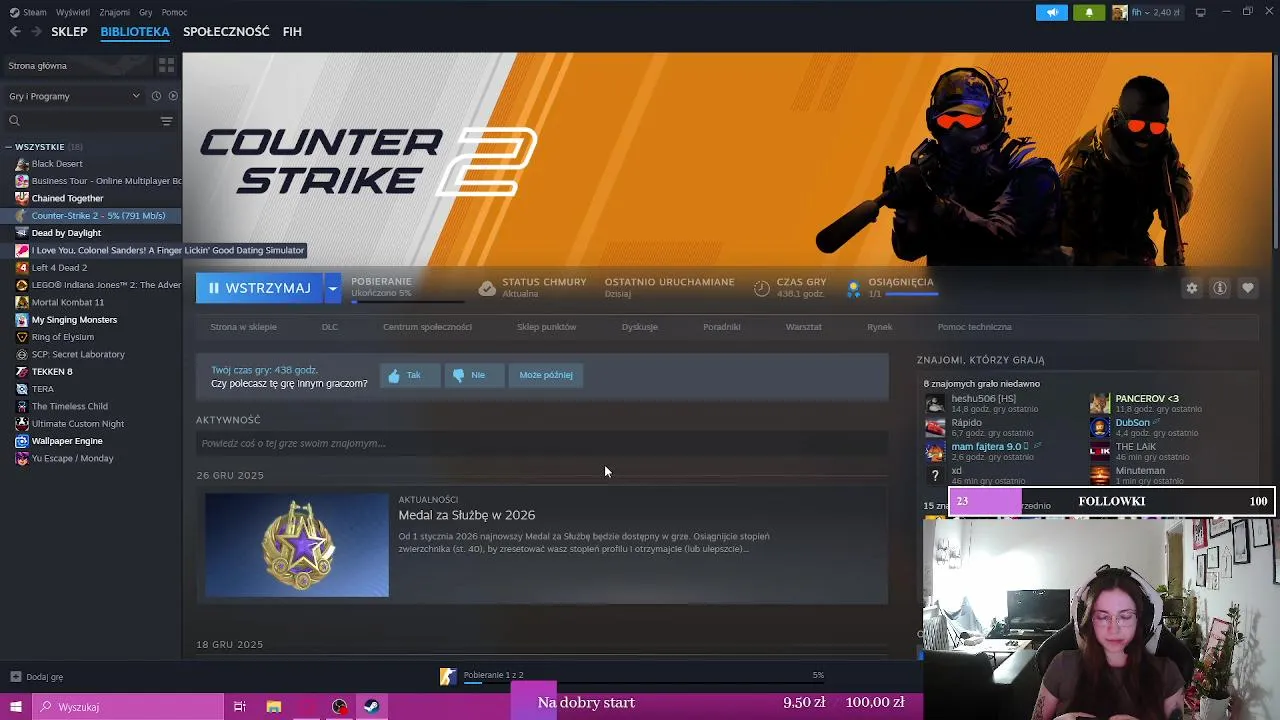Viewport: 1280px width, 720px height.
Task: Open Znajomi menu
Action: [115, 12]
